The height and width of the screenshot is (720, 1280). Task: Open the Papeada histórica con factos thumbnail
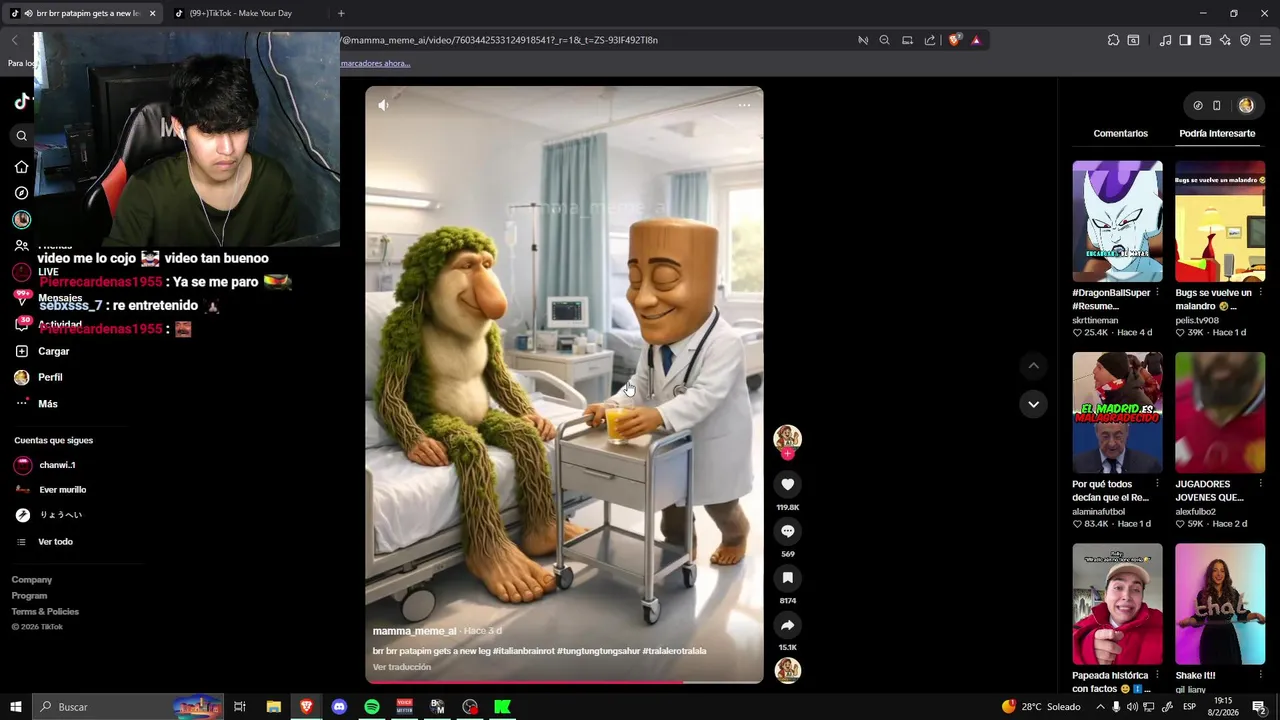click(x=1117, y=604)
